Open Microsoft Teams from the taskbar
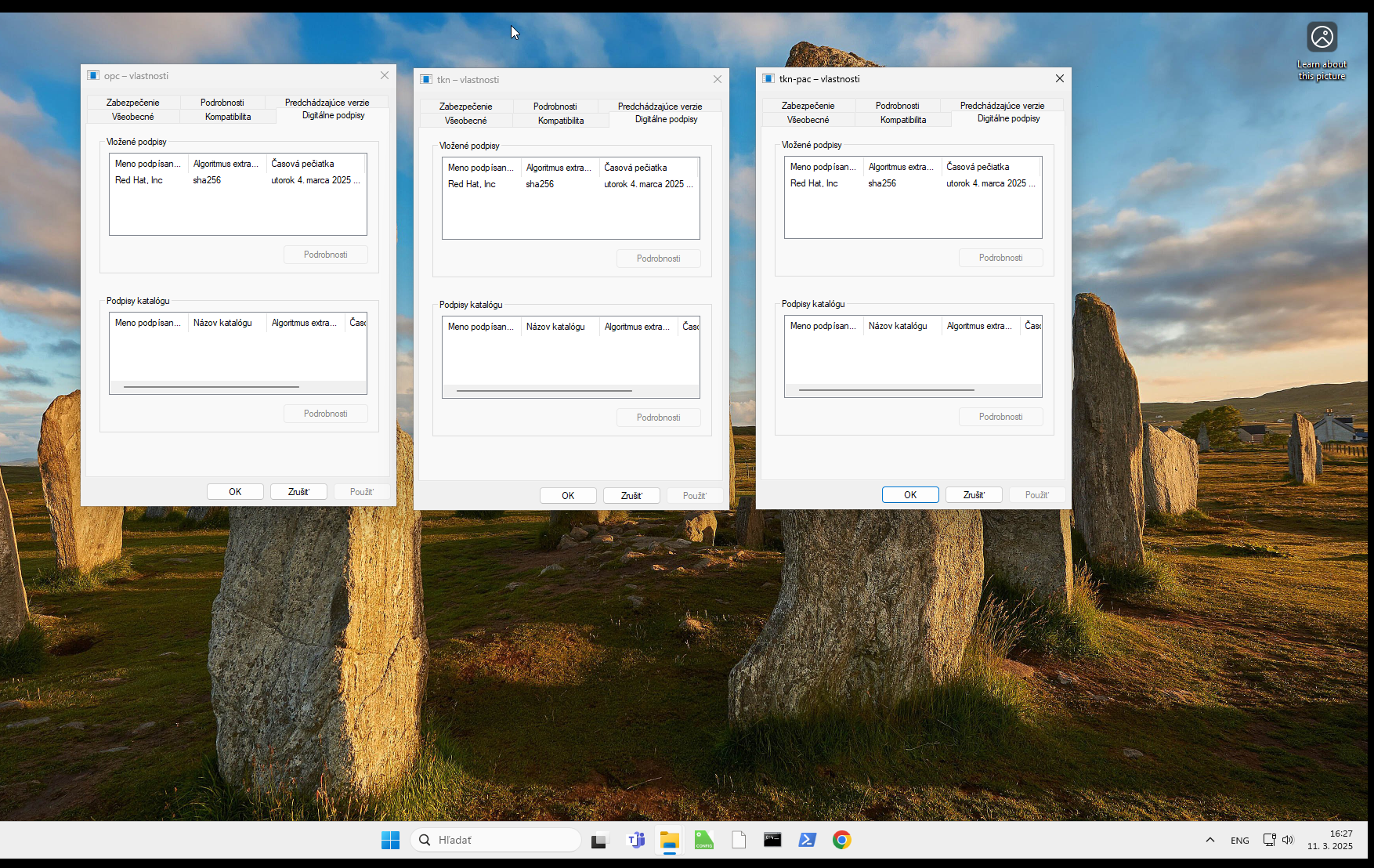1374x868 pixels. [636, 840]
